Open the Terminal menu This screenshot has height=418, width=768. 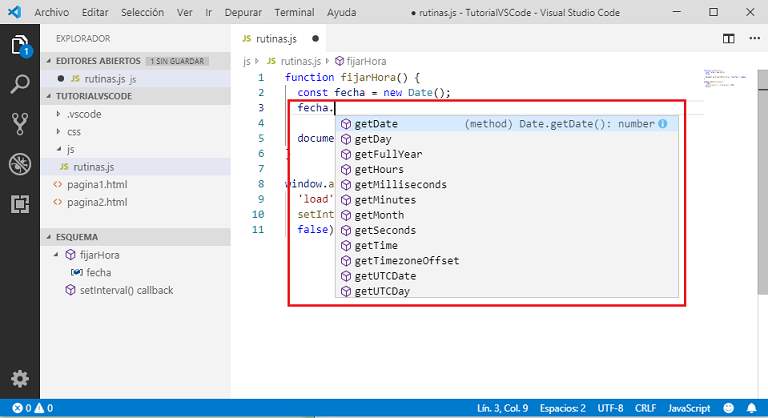click(294, 12)
